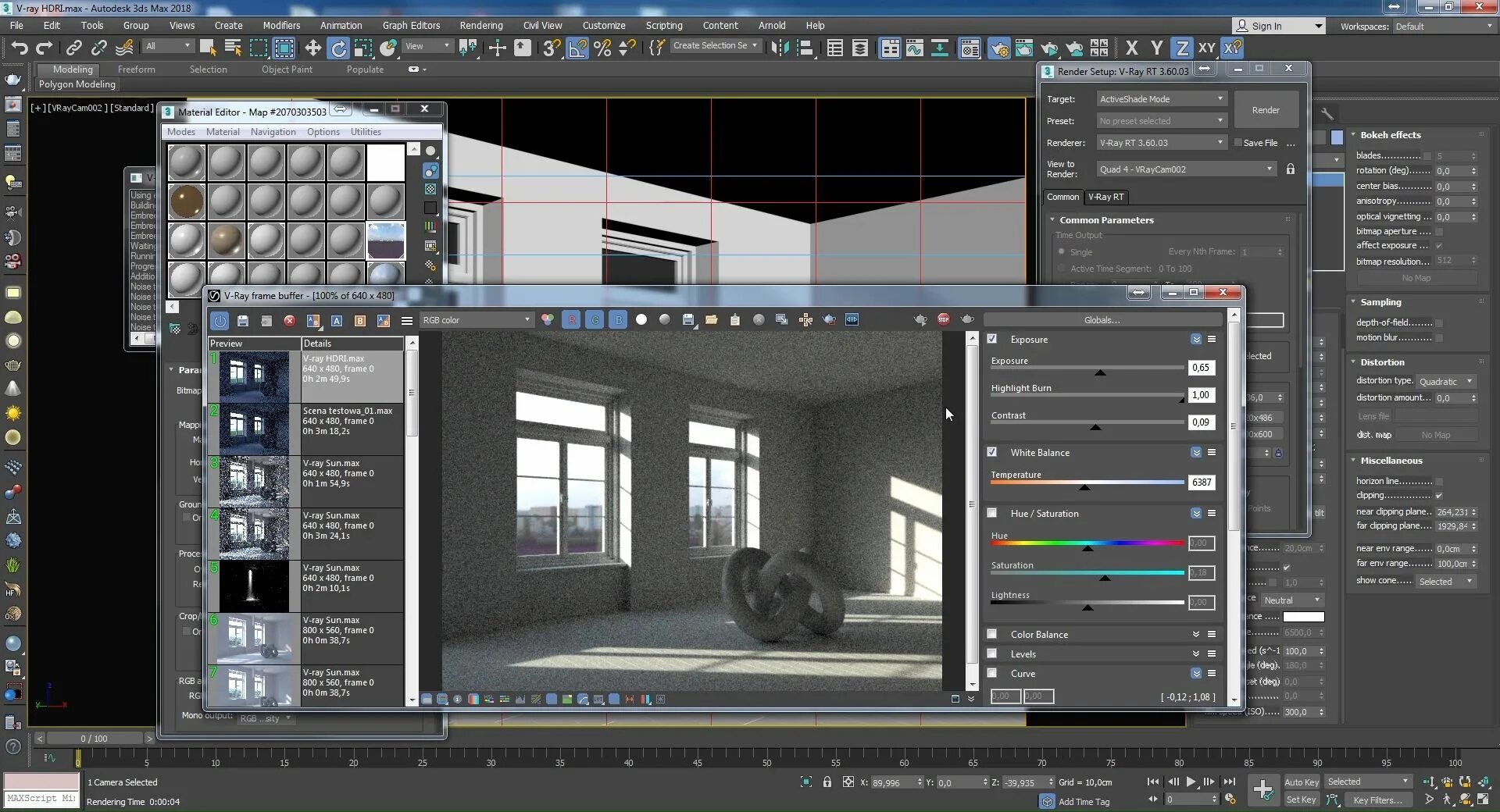Adjust the Contrast slider handle
Screen dimensions: 1500x812
1095,426
